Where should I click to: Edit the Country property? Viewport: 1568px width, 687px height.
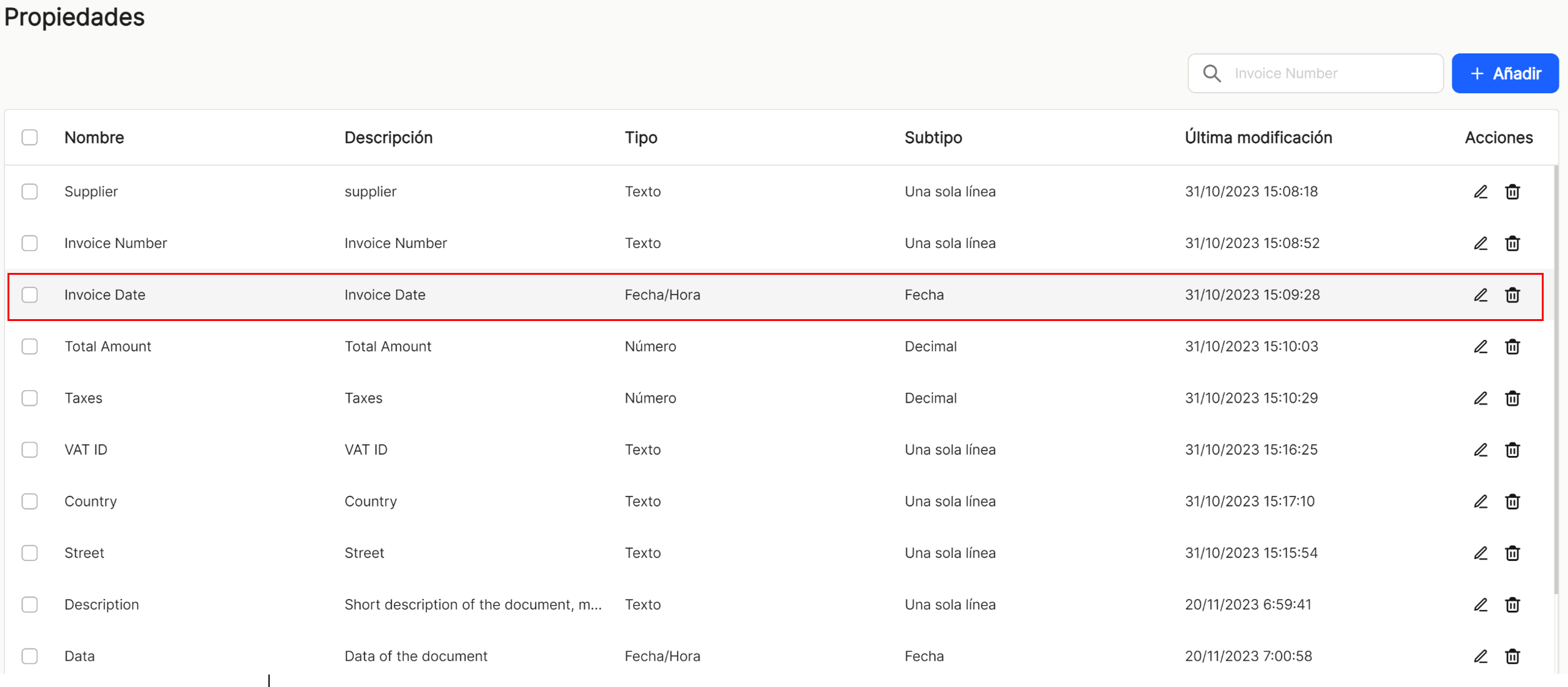(x=1481, y=502)
